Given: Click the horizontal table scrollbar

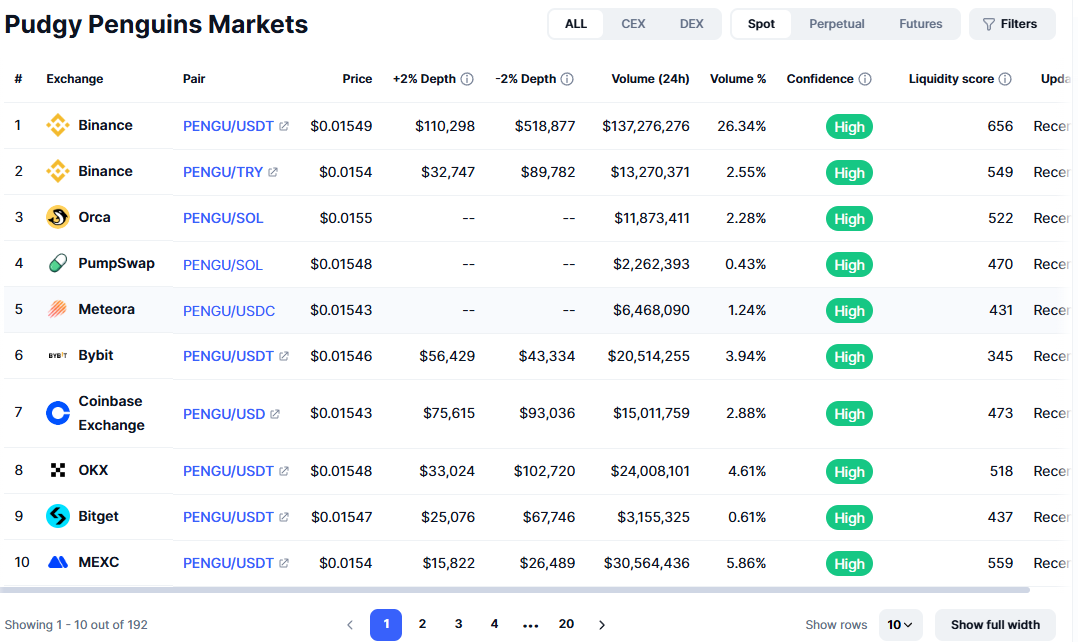Looking at the screenshot, I should tap(515, 590).
